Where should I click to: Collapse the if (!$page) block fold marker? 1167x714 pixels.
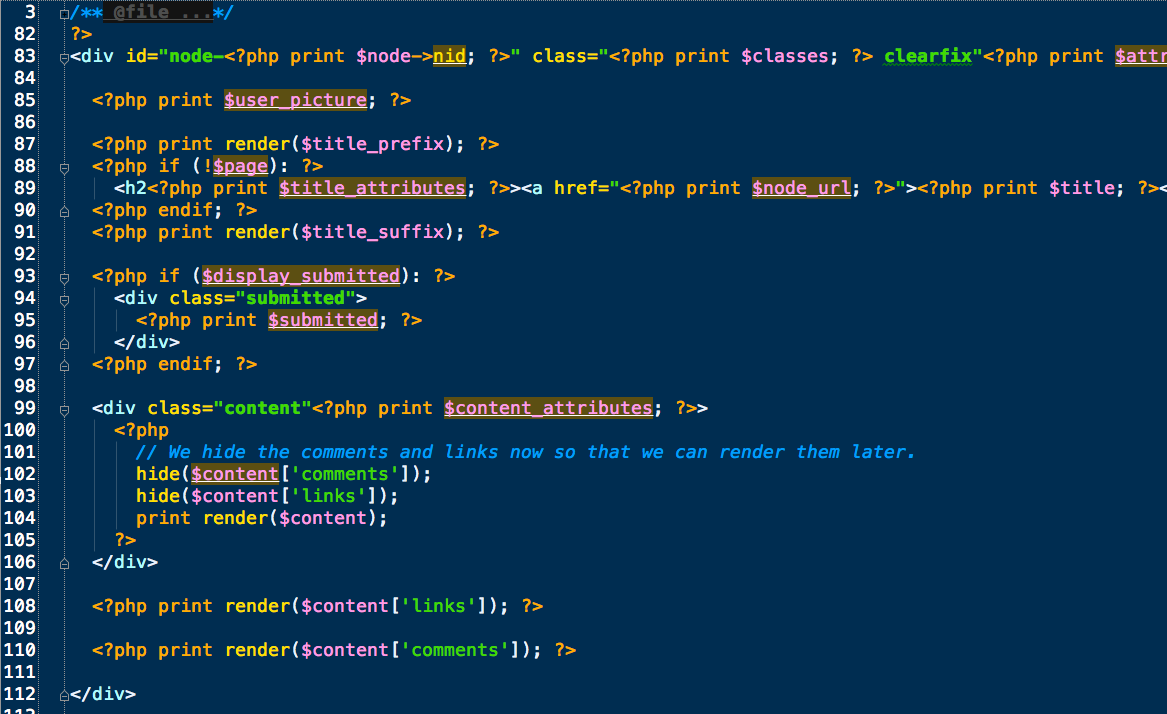click(64, 168)
